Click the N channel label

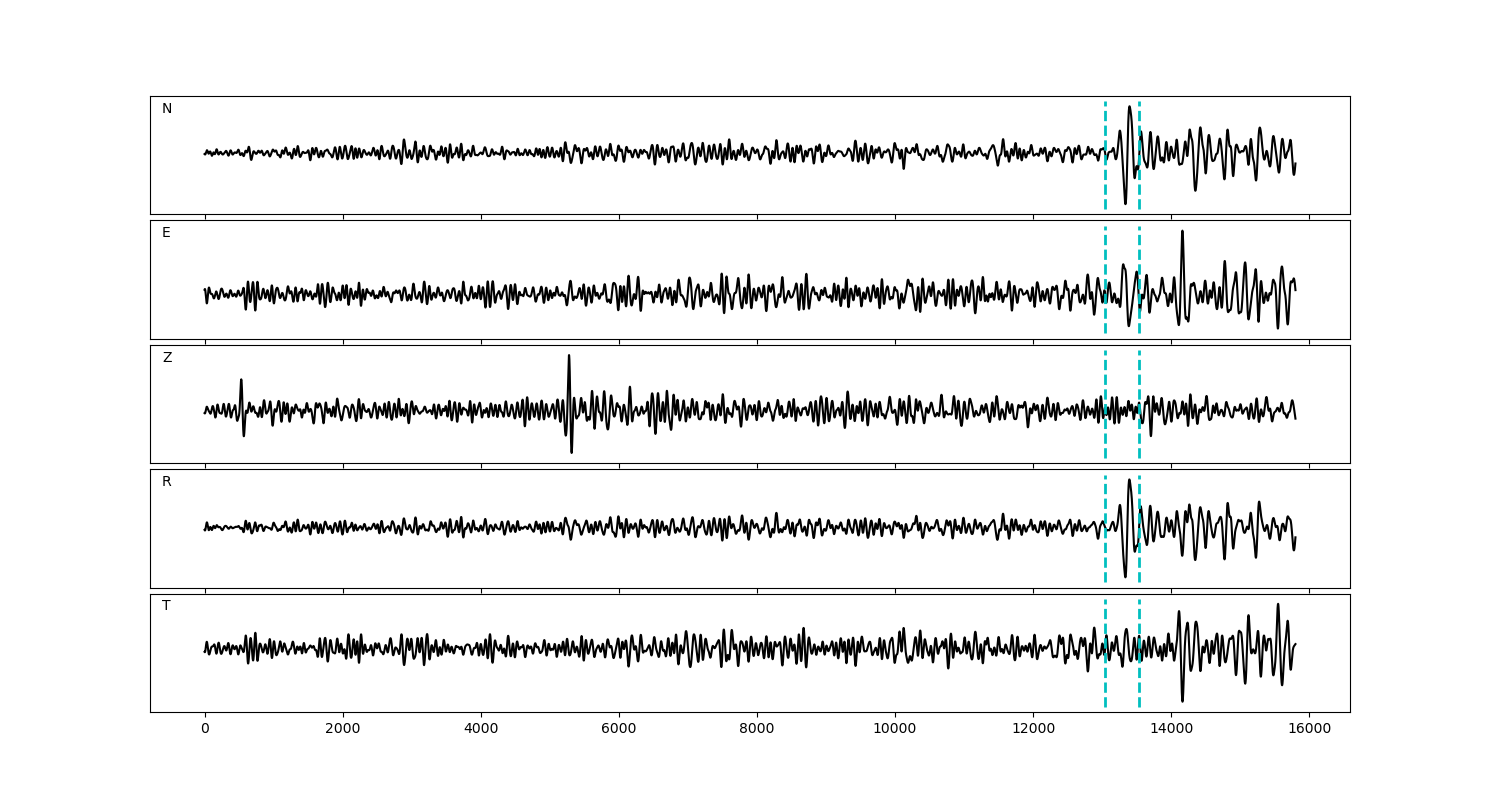(167, 109)
